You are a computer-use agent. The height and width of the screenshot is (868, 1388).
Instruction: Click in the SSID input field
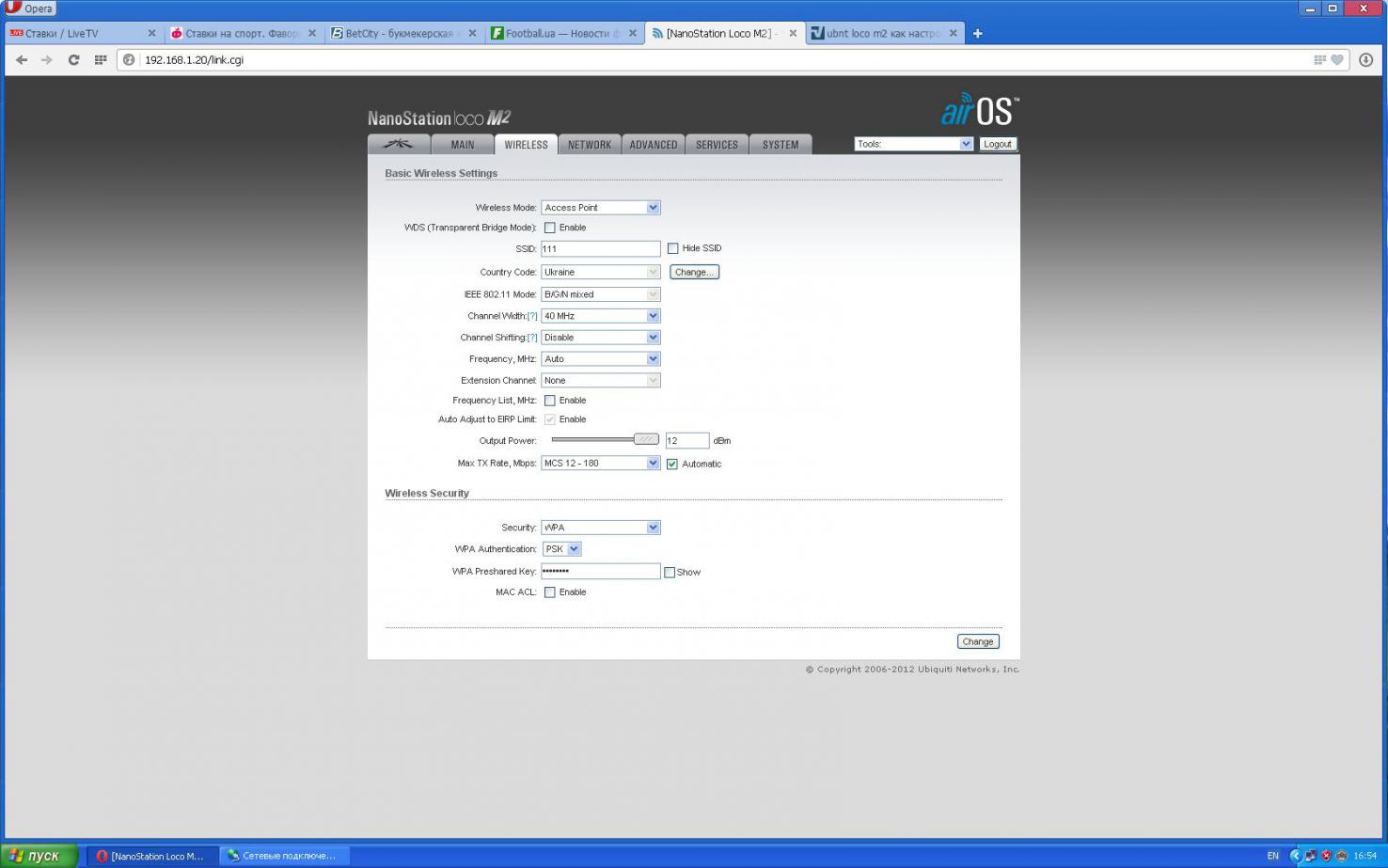pos(601,248)
